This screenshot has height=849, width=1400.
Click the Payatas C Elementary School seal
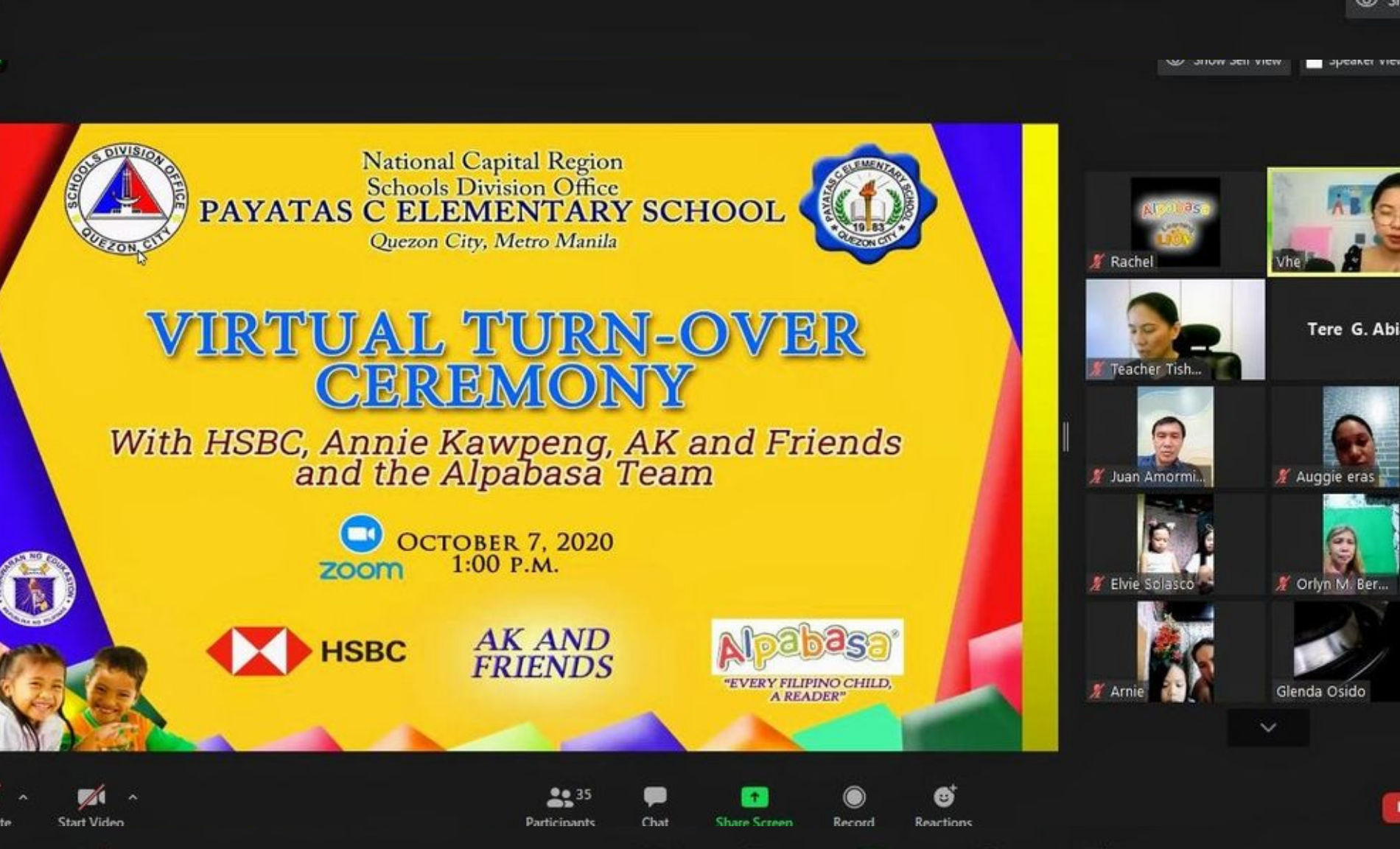click(x=869, y=204)
